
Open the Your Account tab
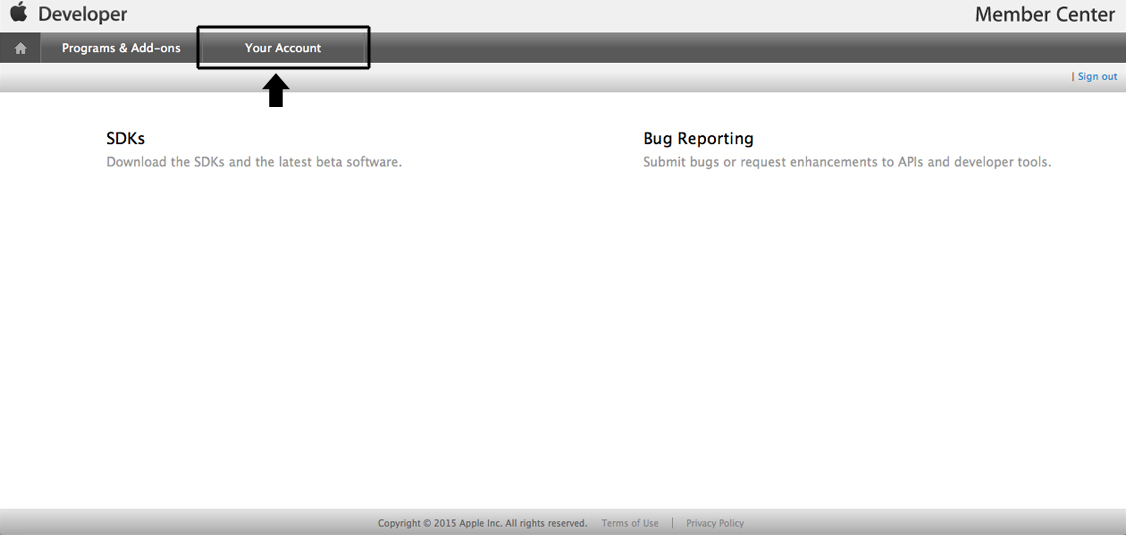tap(283, 48)
